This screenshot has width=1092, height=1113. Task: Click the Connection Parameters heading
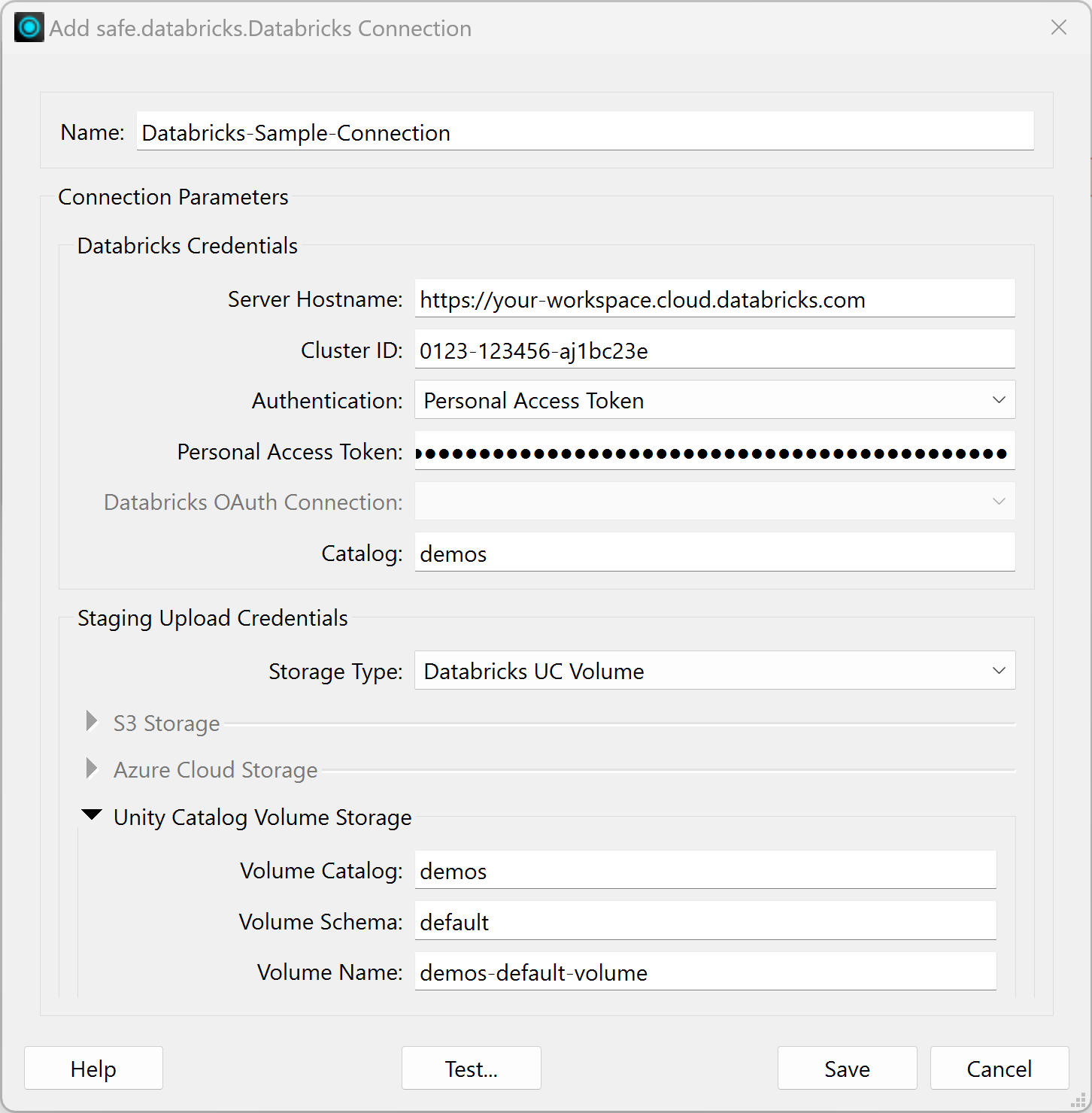click(173, 197)
